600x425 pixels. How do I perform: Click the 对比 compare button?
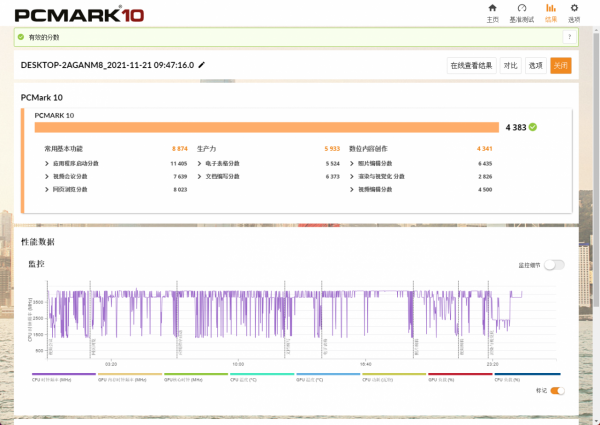[x=510, y=65]
